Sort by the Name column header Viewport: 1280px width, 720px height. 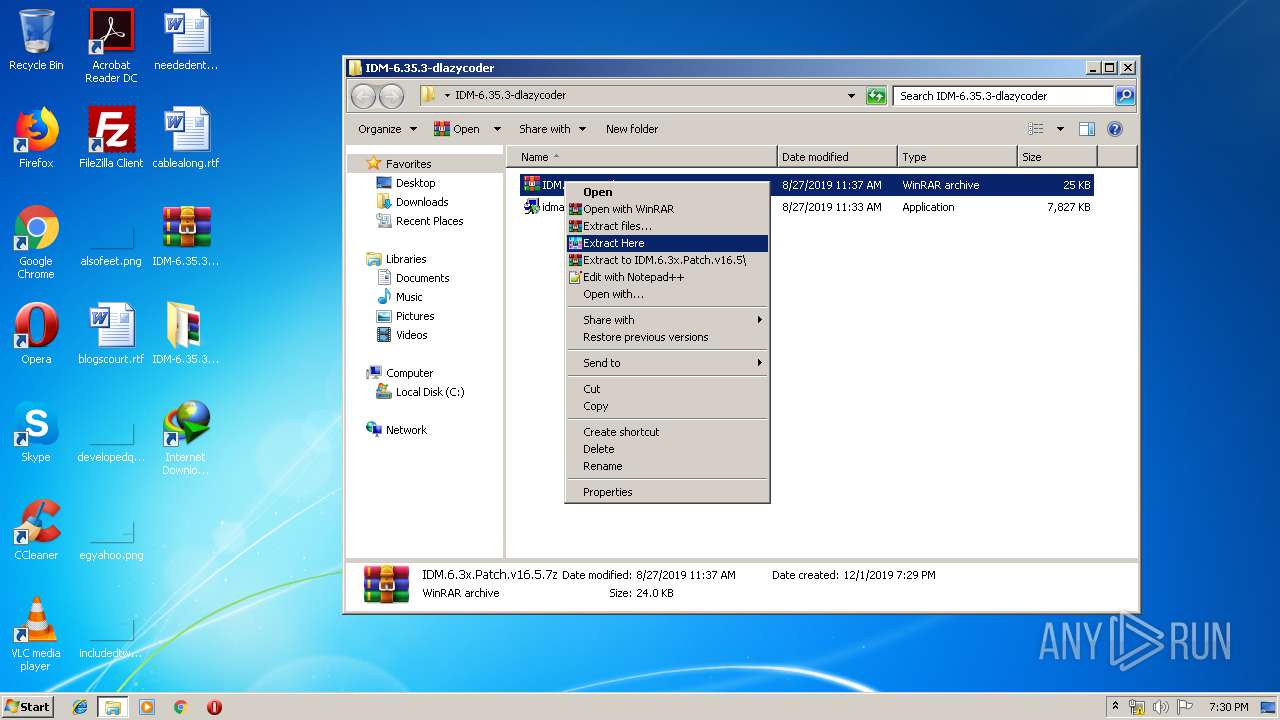[642, 157]
